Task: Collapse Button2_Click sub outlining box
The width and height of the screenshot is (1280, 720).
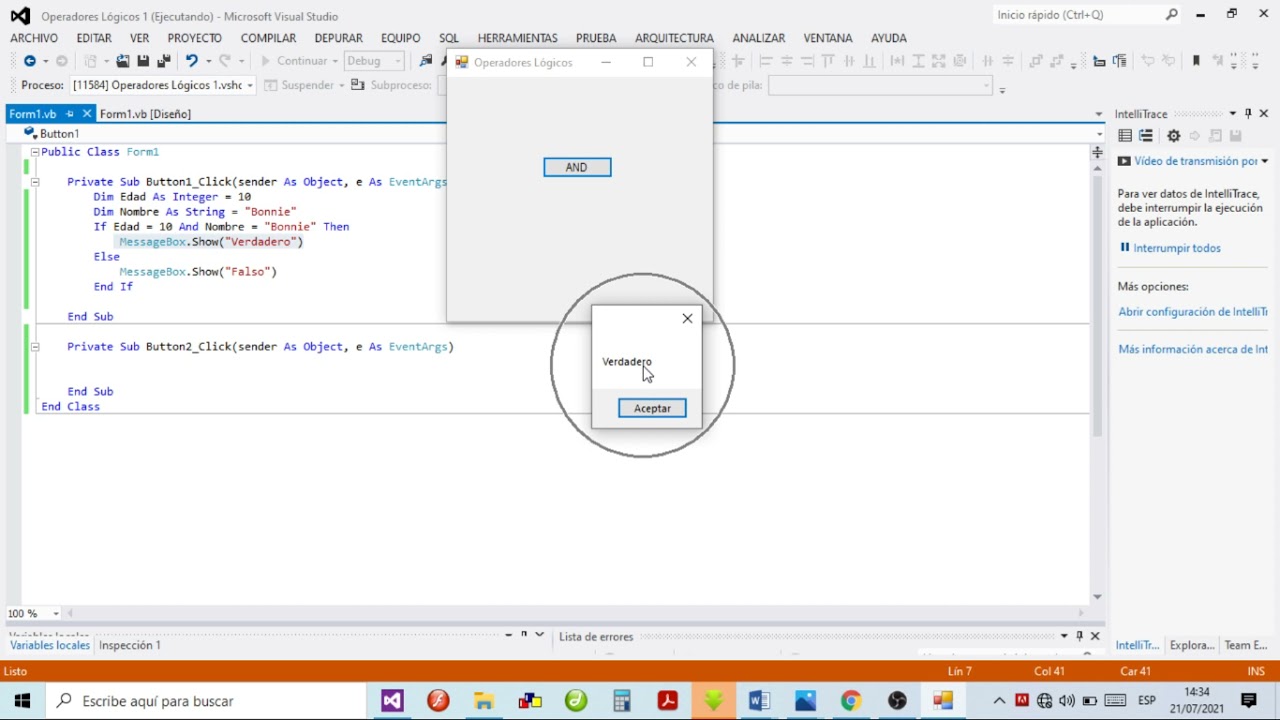Action: tap(34, 347)
